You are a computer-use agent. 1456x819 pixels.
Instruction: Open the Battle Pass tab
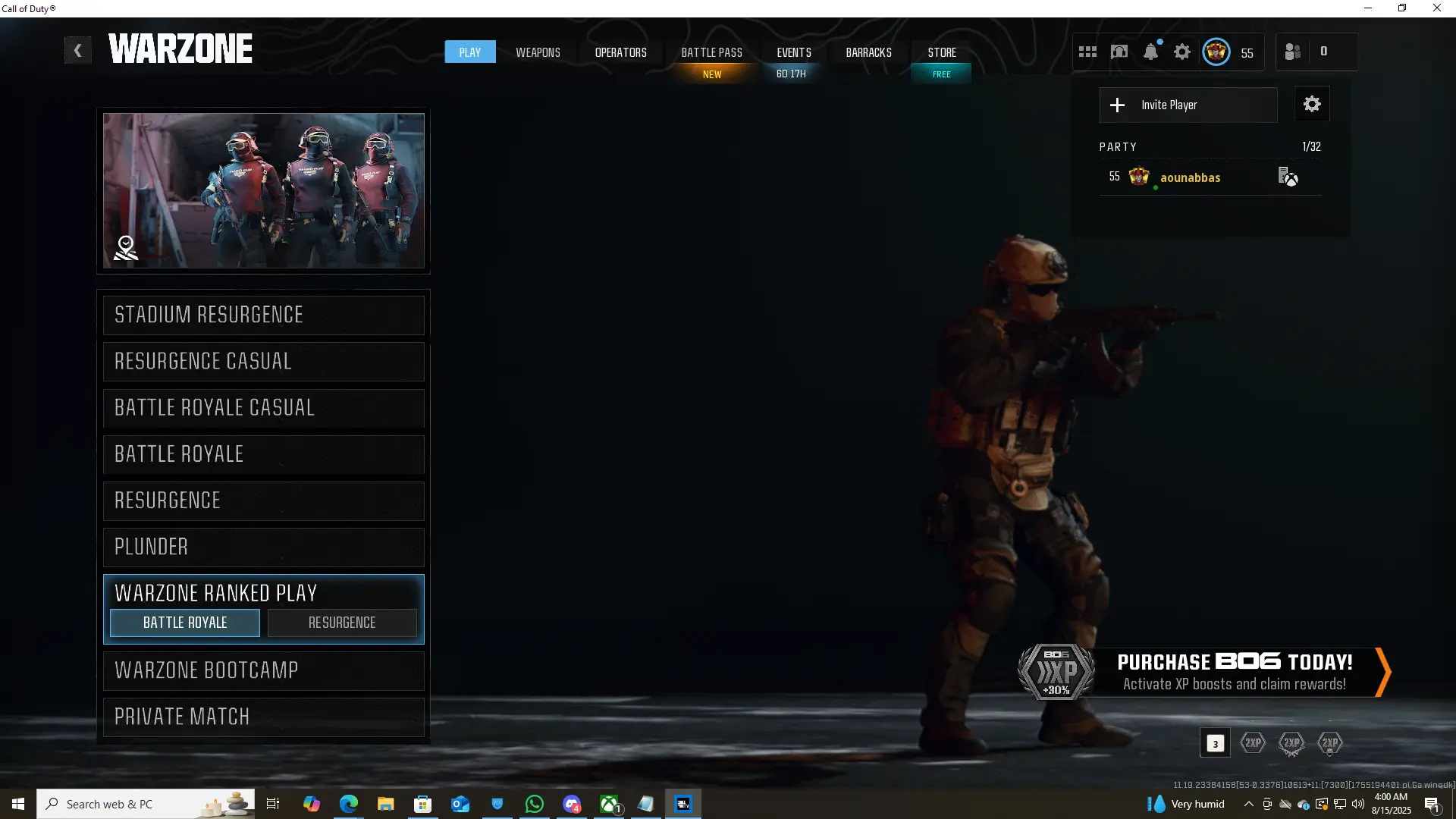pos(711,52)
